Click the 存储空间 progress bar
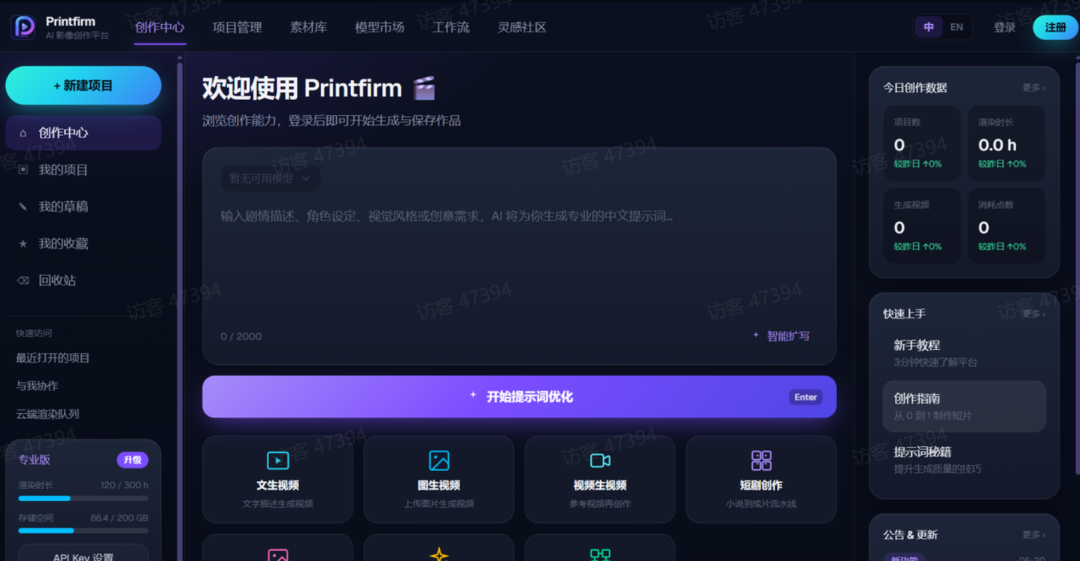The height and width of the screenshot is (561, 1080). tap(83, 531)
